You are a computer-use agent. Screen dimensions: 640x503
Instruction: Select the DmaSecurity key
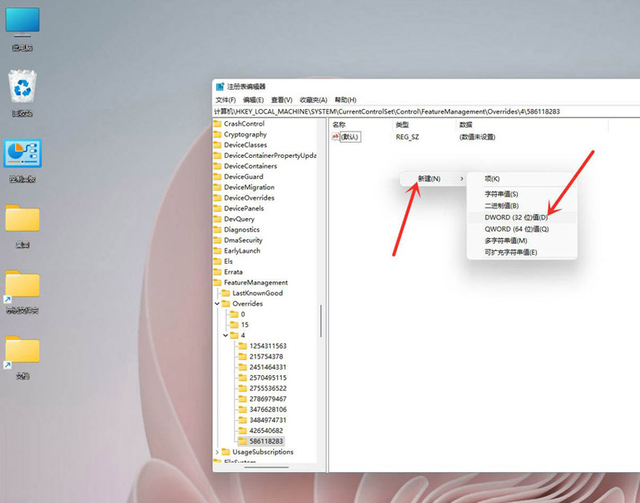pos(243,240)
